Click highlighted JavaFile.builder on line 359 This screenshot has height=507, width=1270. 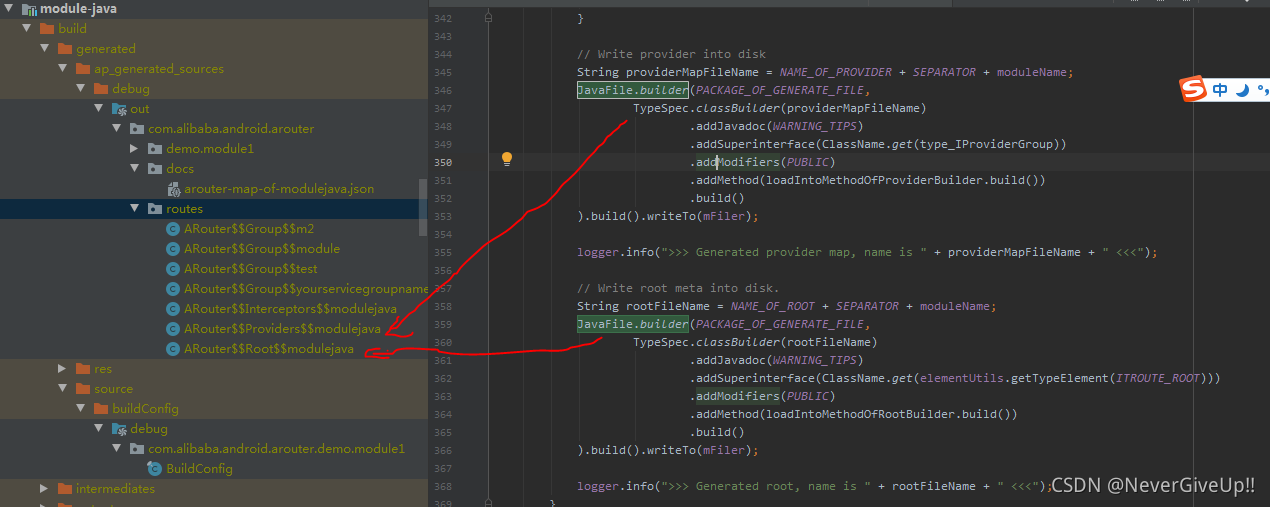coord(633,324)
